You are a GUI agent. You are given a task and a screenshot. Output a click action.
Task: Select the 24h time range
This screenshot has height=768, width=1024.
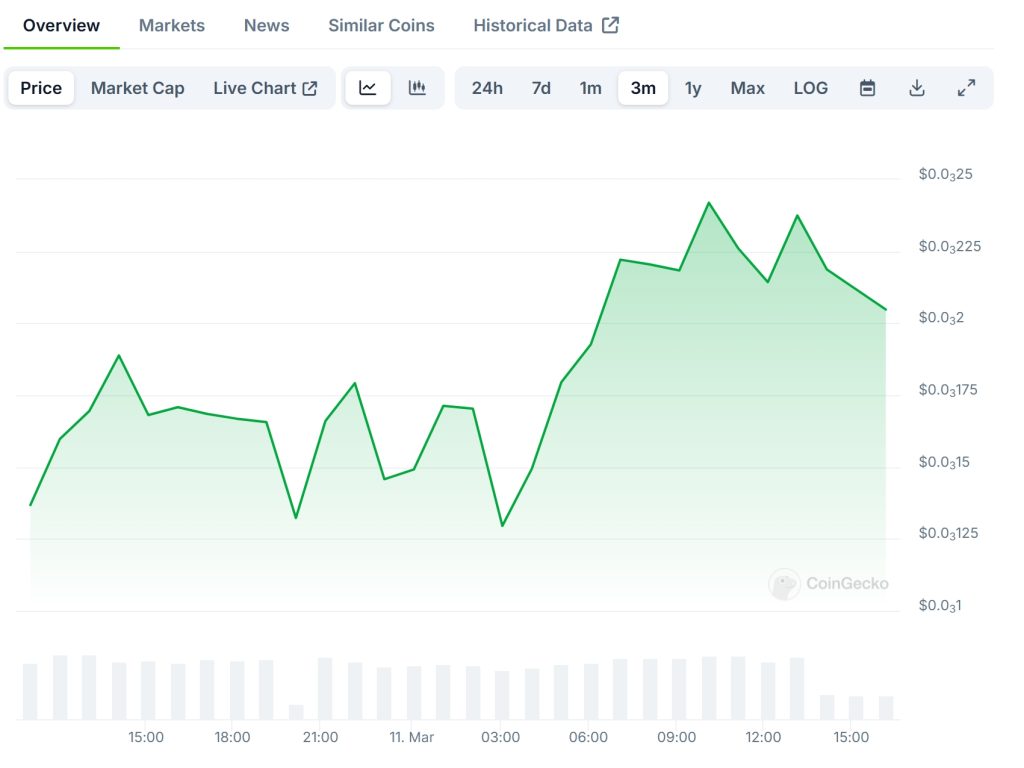tap(487, 88)
